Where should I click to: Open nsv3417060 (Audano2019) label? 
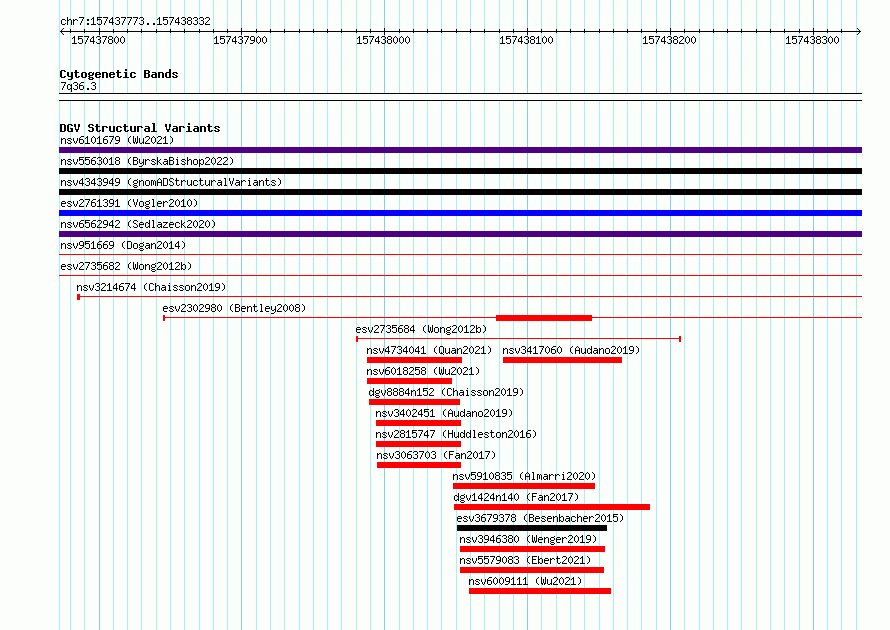pos(571,350)
